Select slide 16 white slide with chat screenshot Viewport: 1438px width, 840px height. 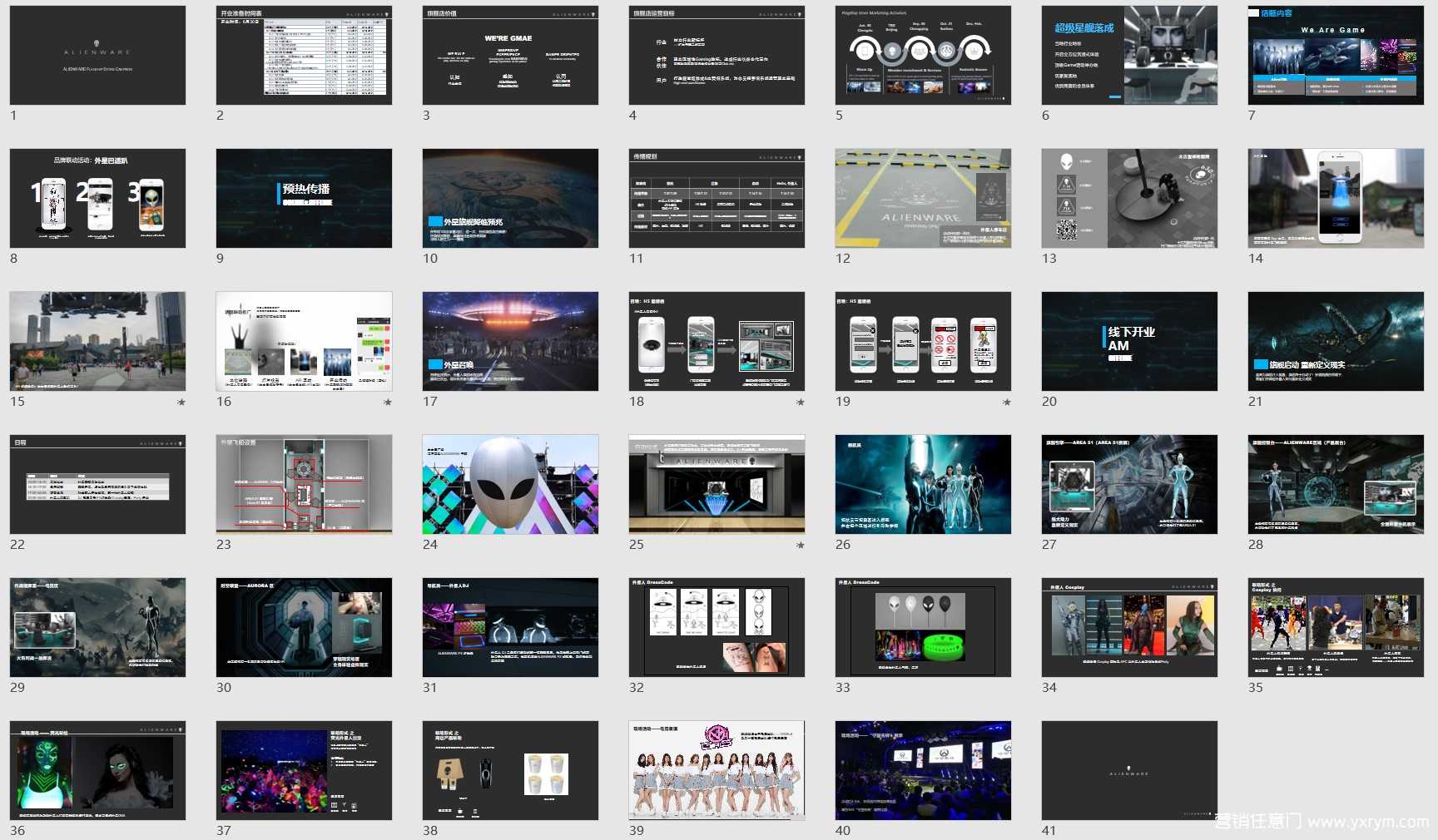click(x=304, y=341)
